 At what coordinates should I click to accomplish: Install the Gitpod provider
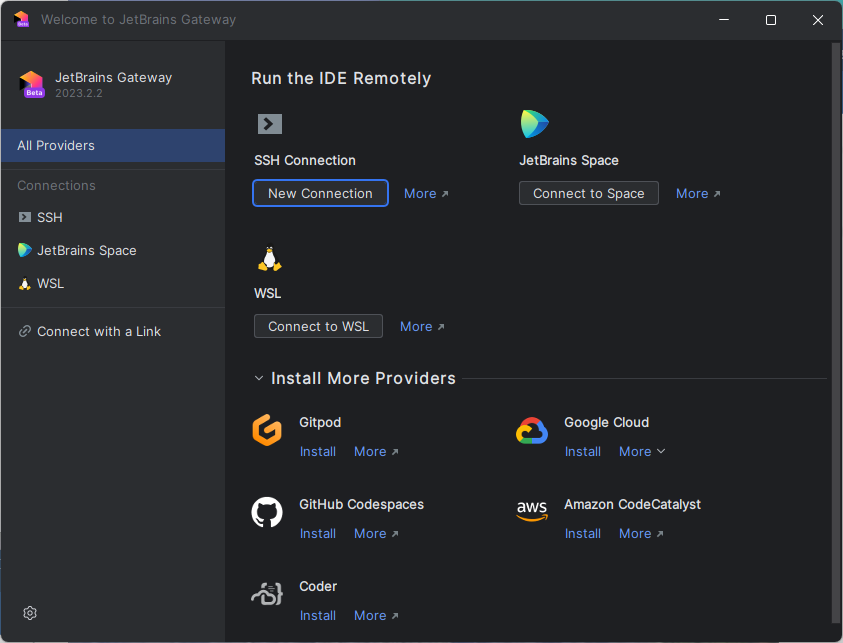tap(318, 452)
